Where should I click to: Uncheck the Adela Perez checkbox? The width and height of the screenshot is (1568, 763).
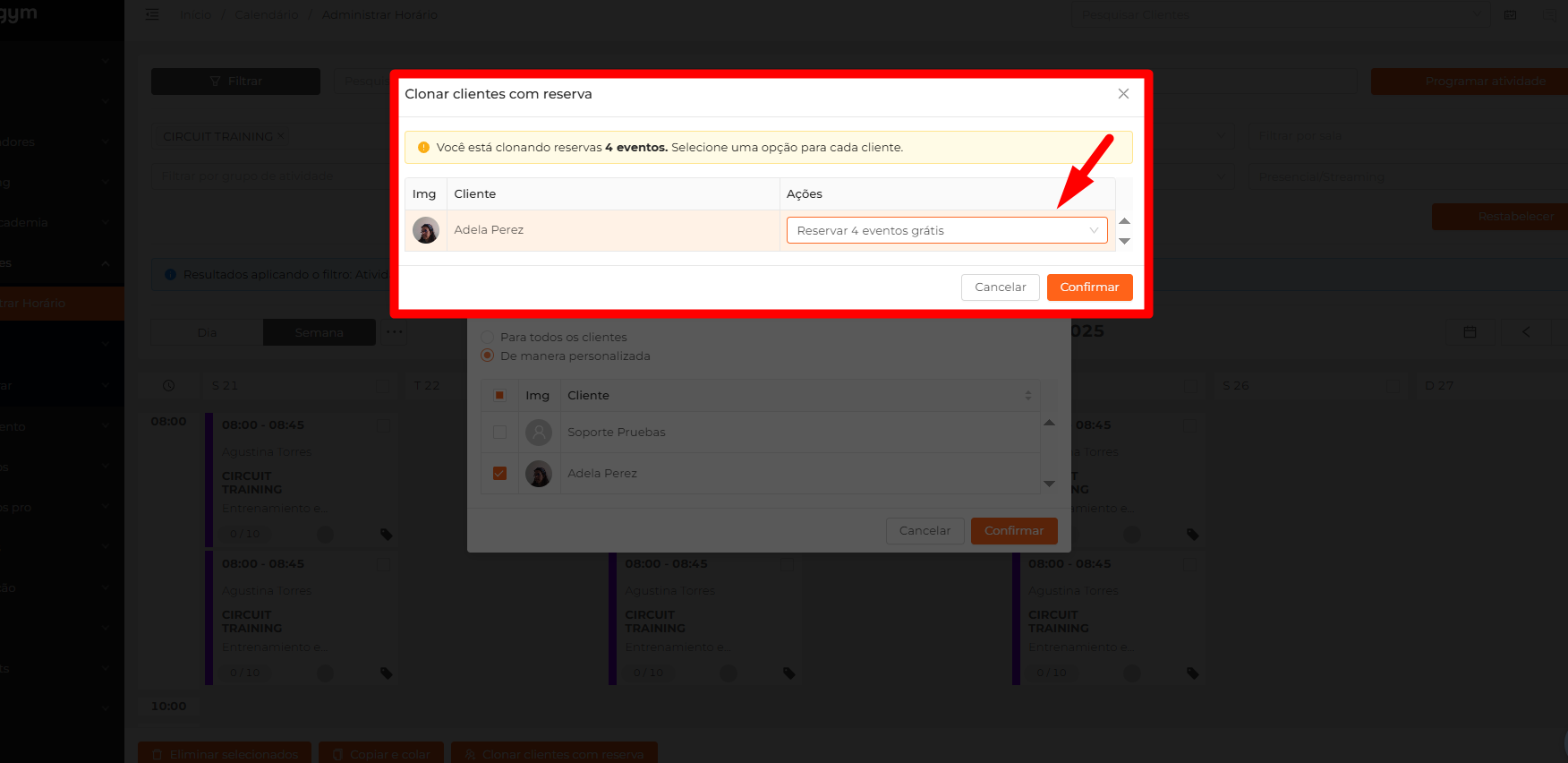coord(500,474)
